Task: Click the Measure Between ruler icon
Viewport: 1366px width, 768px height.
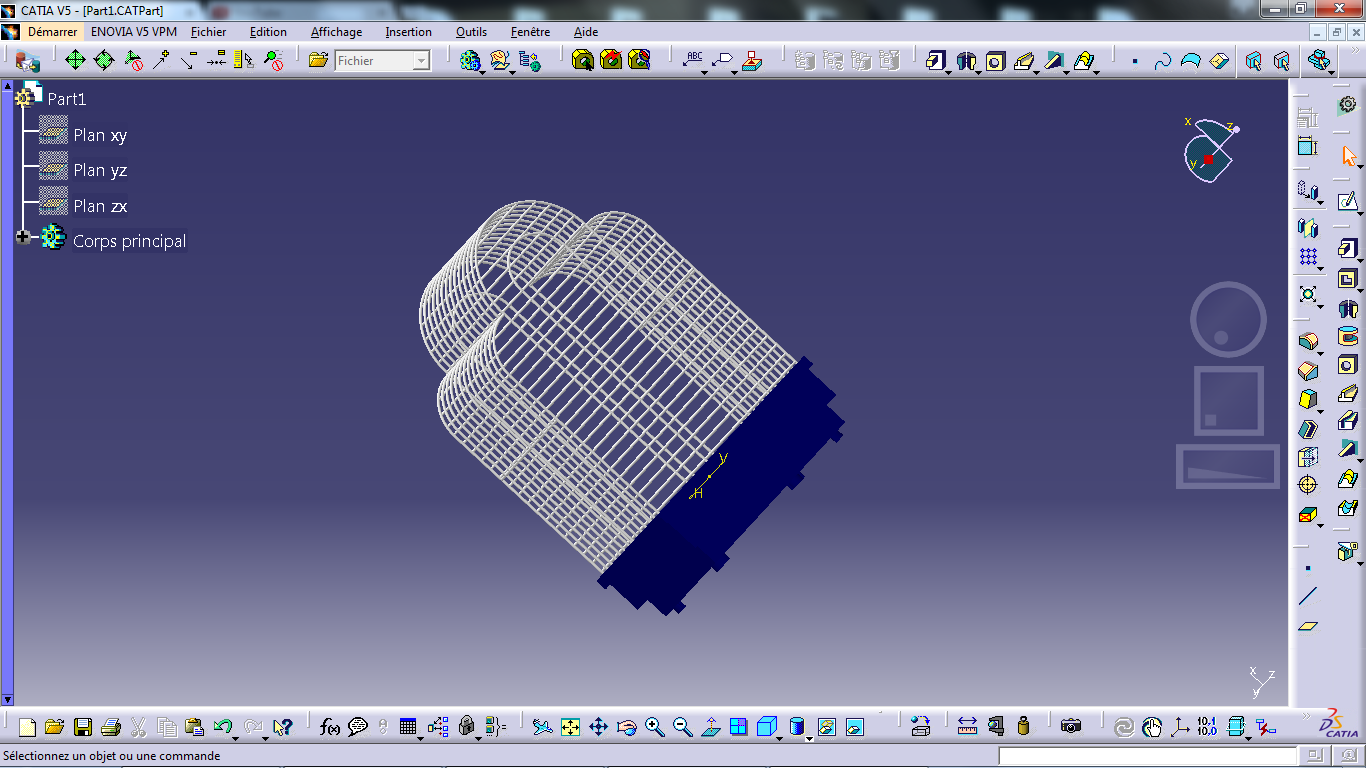Action: [x=967, y=727]
